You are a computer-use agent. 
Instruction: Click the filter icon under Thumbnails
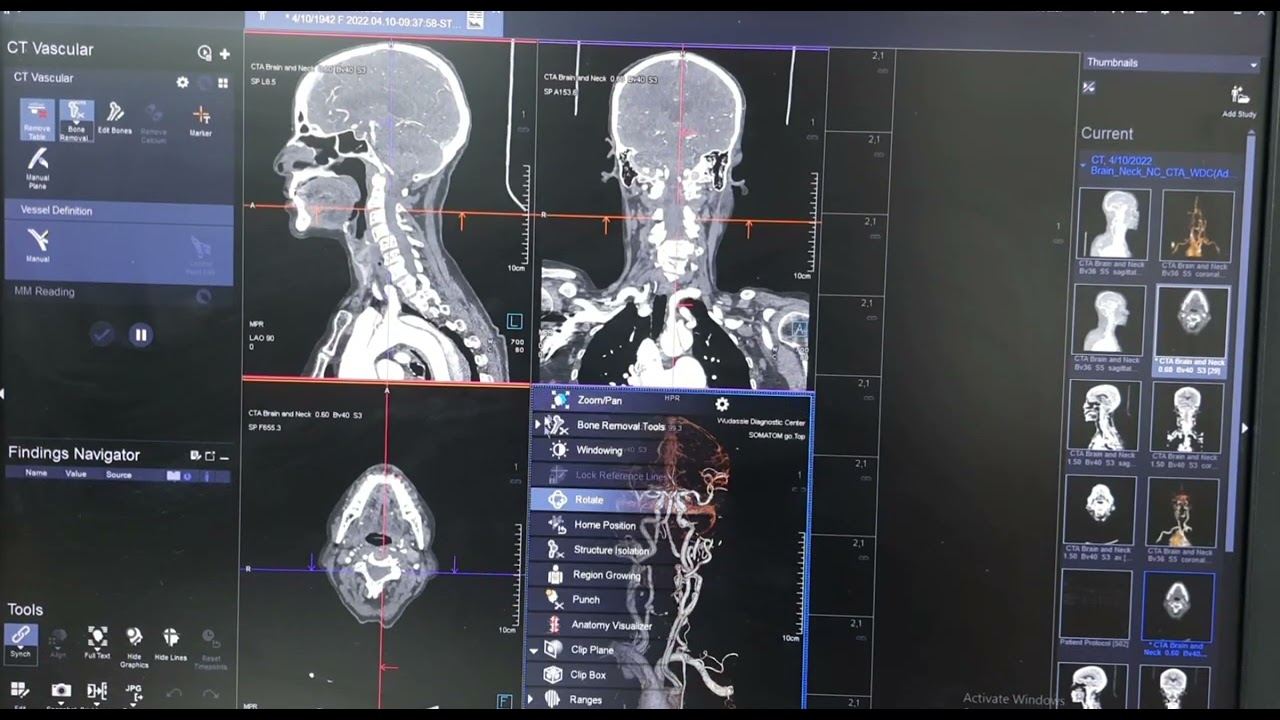(1089, 88)
